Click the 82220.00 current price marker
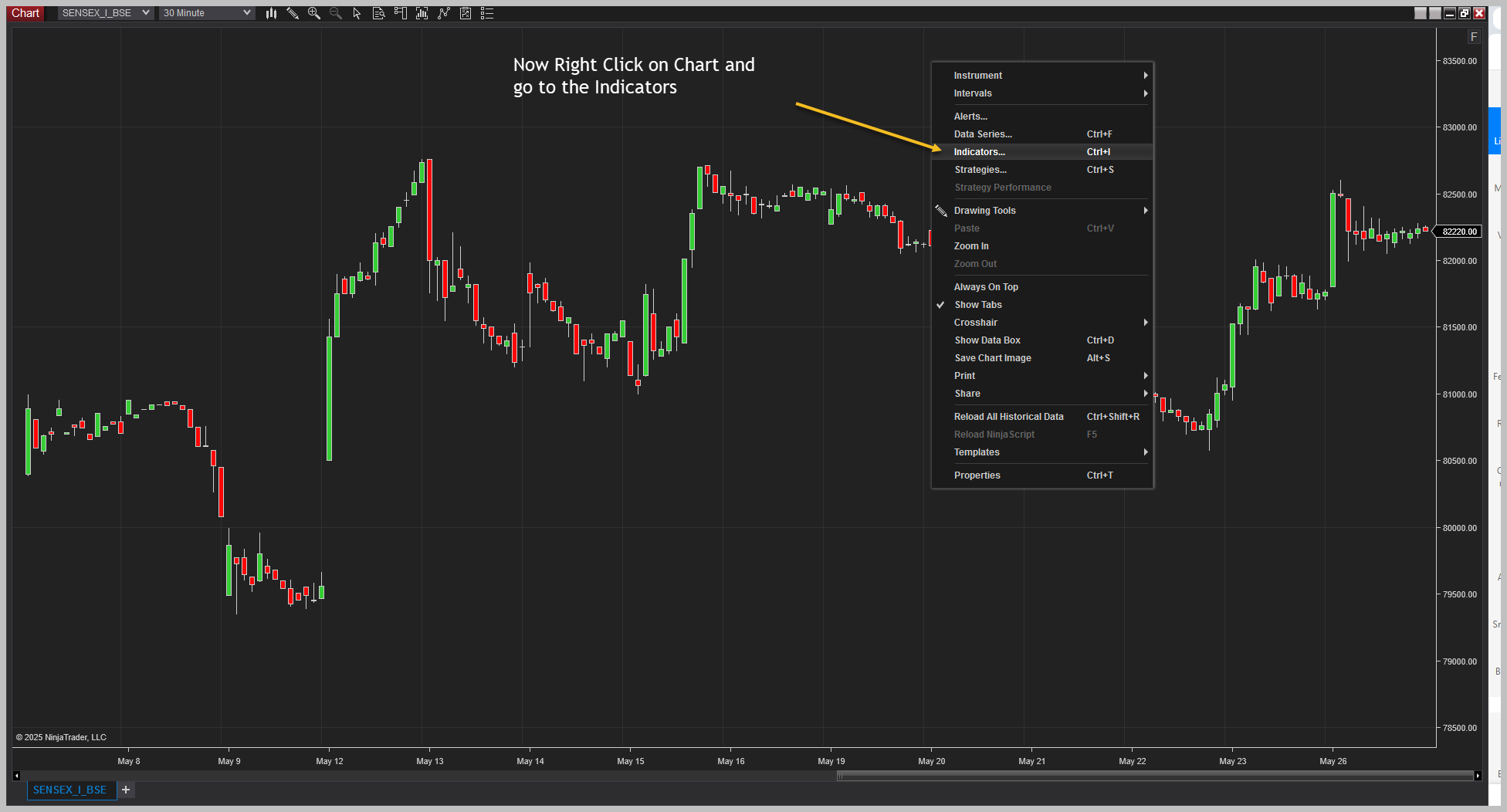1507x812 pixels. (x=1459, y=232)
